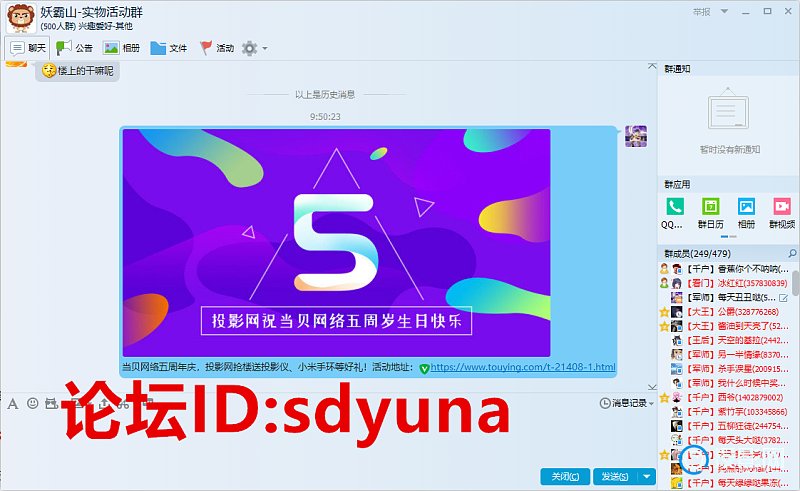Open title bar dropdown menu arrow
Image resolution: width=800 pixels, height=491 pixels.
click(x=724, y=11)
